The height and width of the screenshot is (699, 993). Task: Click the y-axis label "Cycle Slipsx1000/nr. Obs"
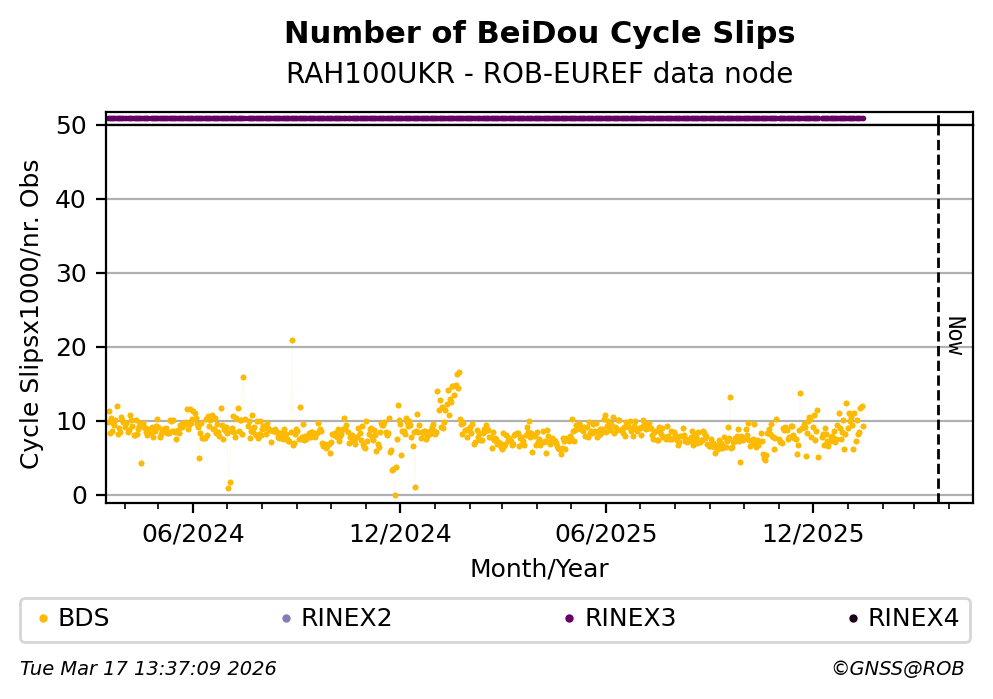[31, 314]
